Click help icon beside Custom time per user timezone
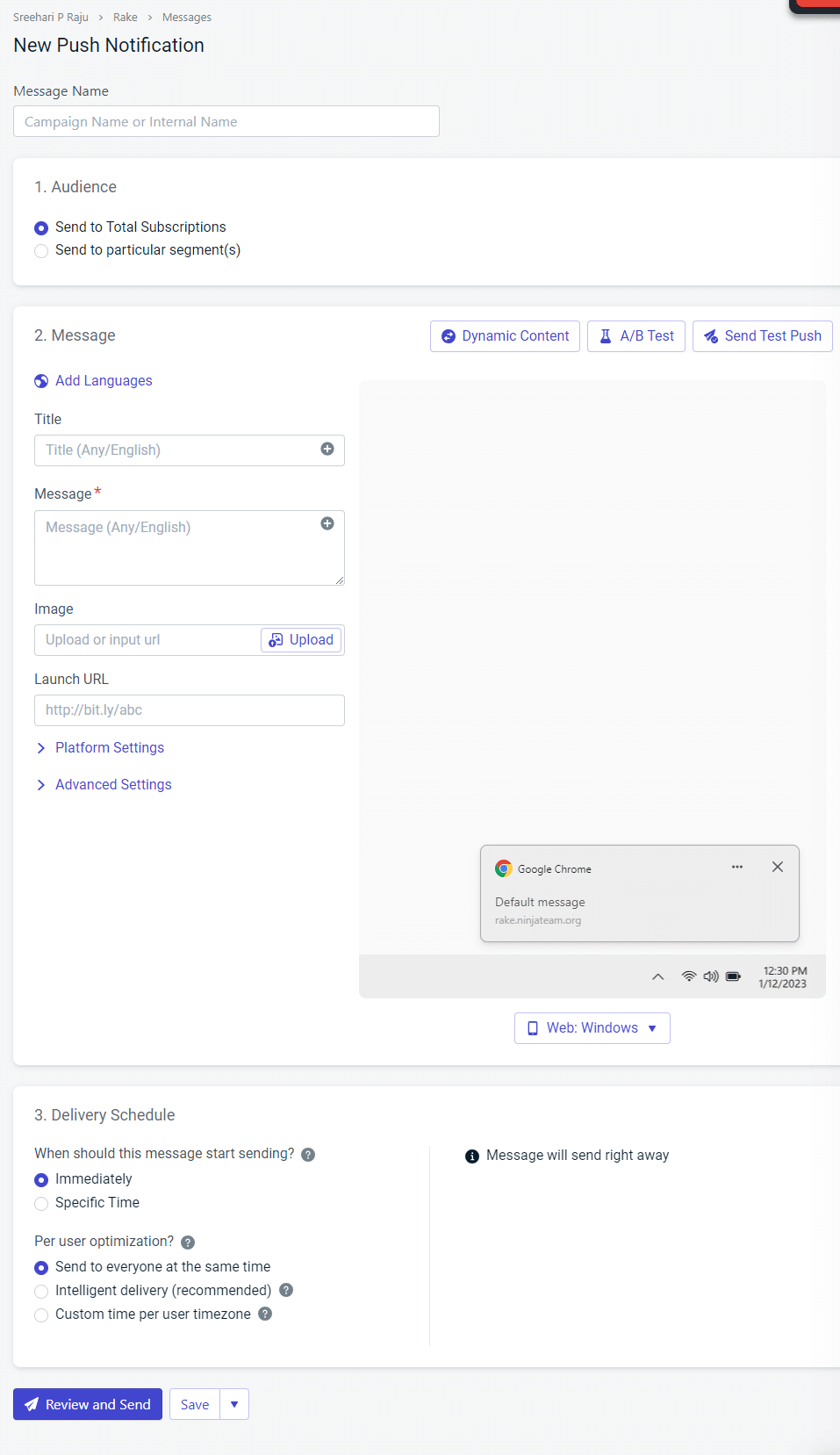 click(x=265, y=1314)
